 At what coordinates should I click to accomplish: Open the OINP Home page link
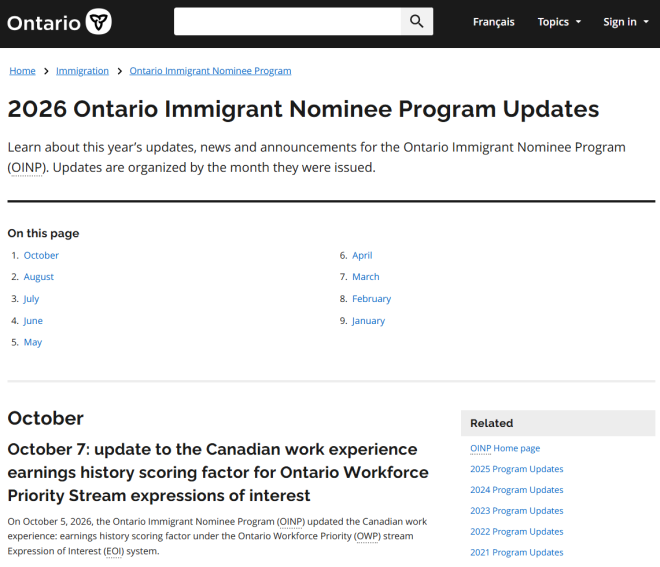[505, 449]
